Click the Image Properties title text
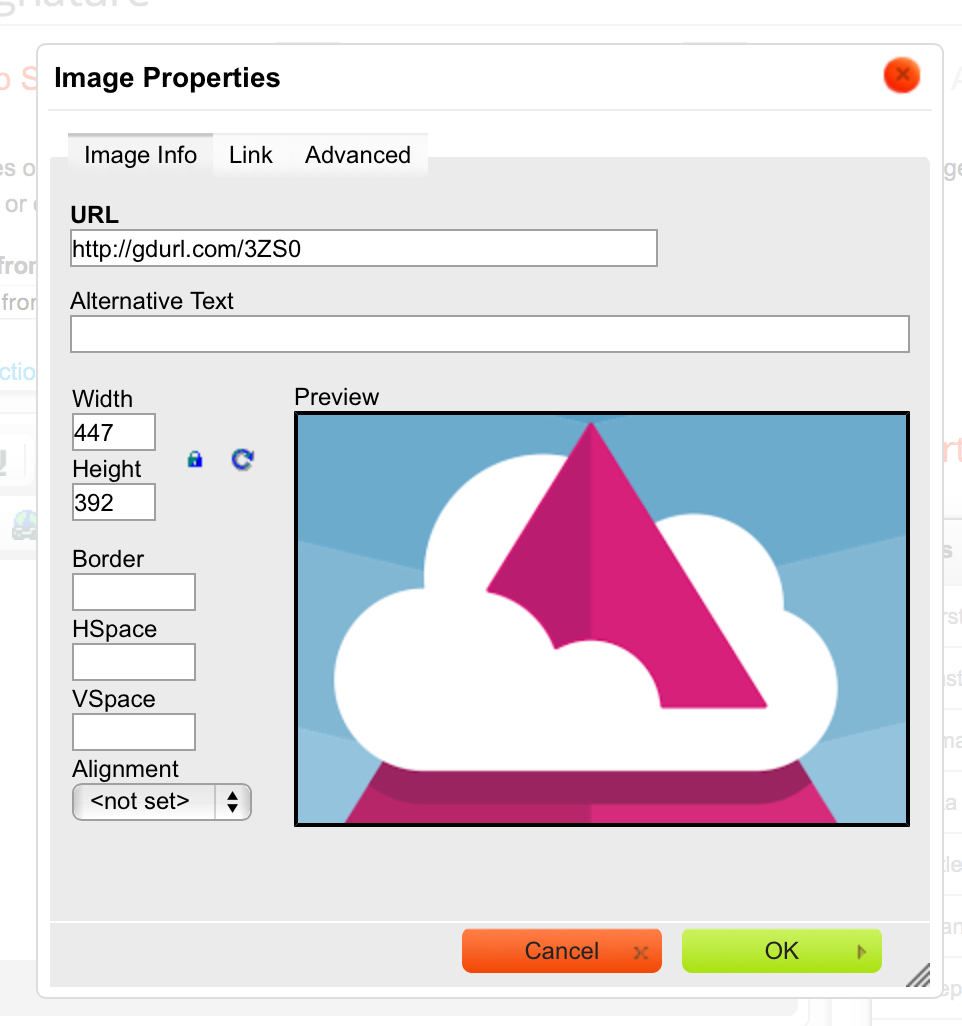 [x=168, y=78]
